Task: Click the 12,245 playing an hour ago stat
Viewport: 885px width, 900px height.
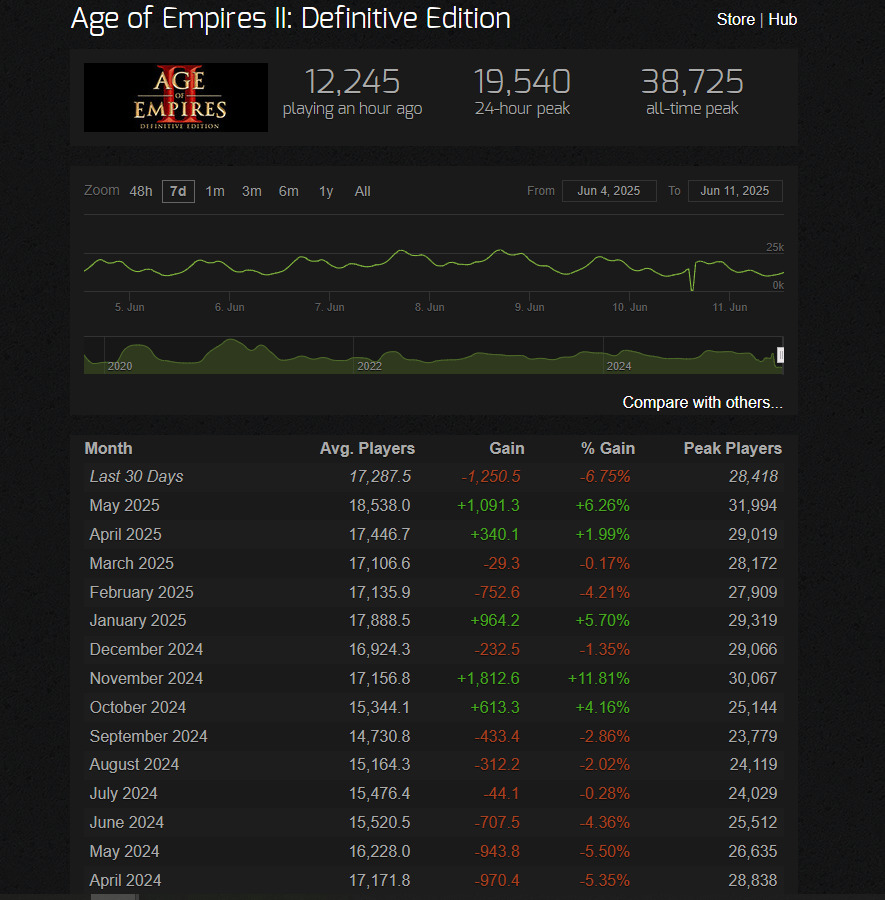Action: click(x=352, y=92)
